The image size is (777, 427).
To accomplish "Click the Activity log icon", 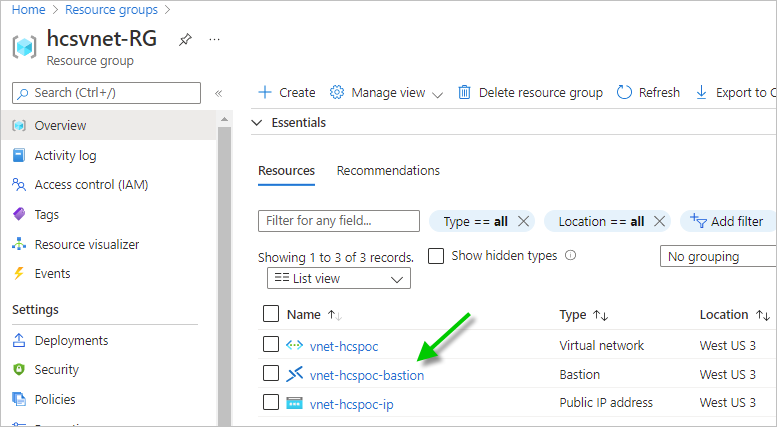I will coord(19,156).
